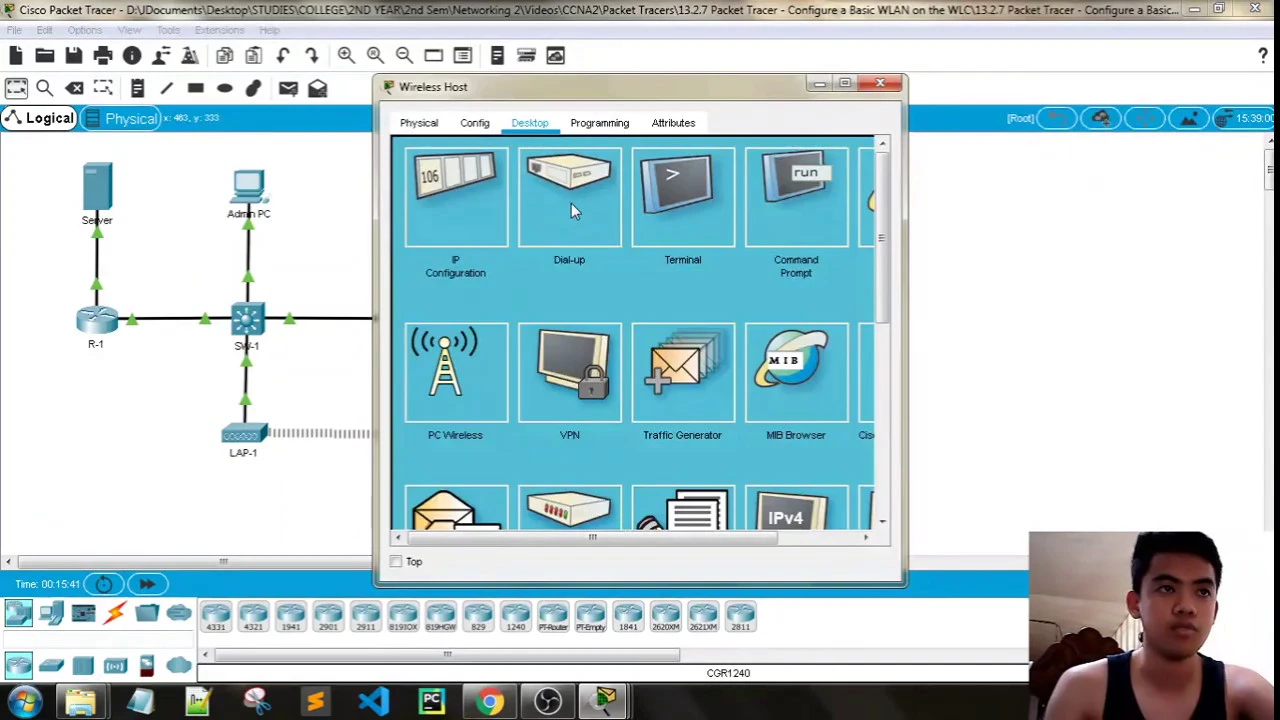
Task: Open the PC Wireless app
Action: [x=456, y=372]
